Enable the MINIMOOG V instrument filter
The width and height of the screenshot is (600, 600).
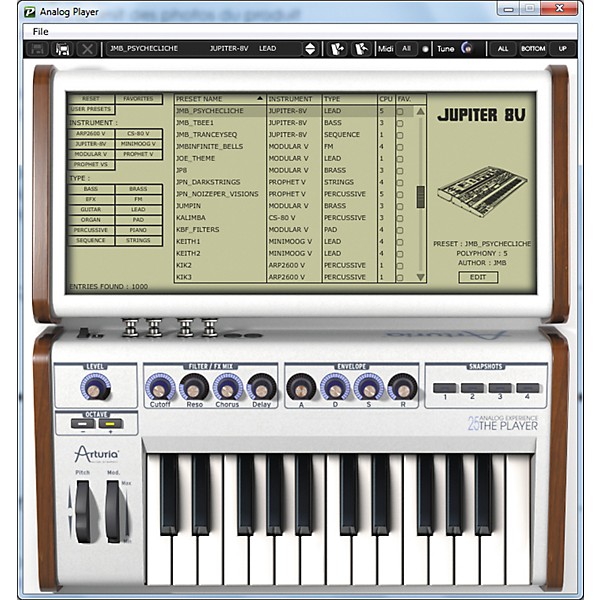tap(138, 144)
